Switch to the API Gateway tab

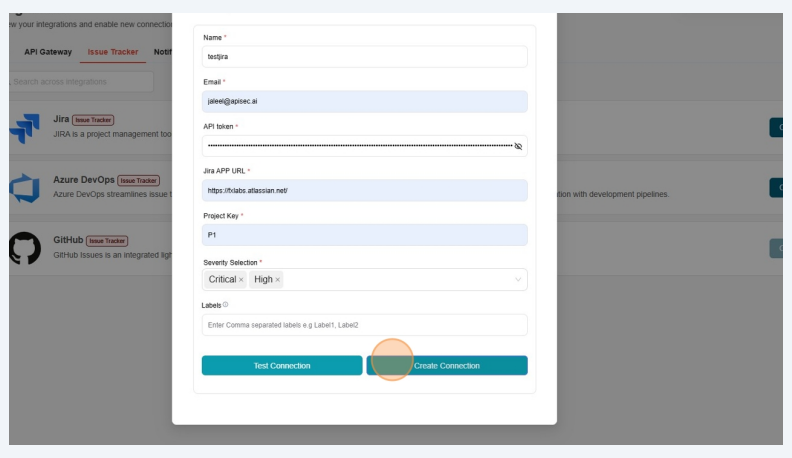pyautogui.click(x=48, y=51)
